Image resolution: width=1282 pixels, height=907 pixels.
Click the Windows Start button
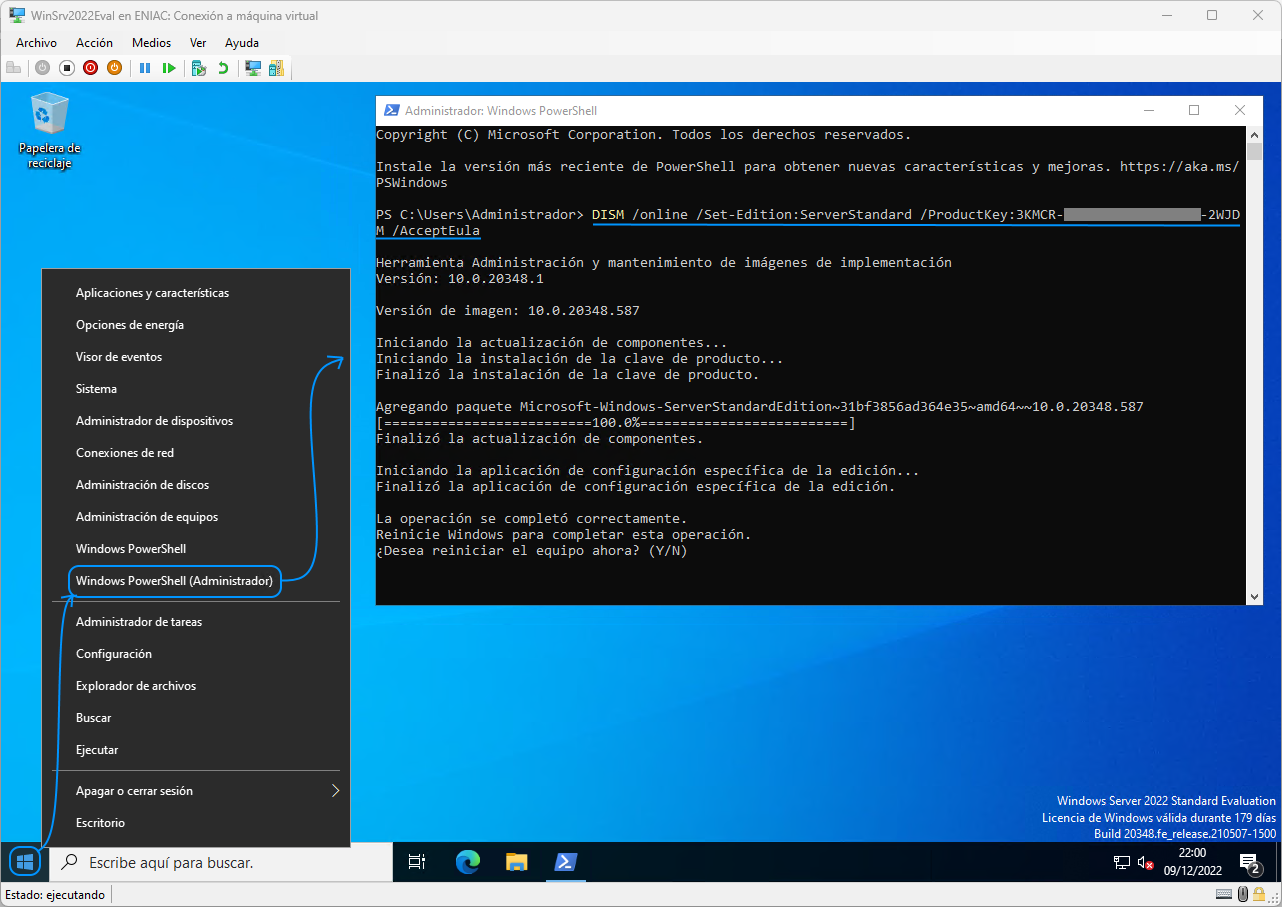pyautogui.click(x=25, y=861)
